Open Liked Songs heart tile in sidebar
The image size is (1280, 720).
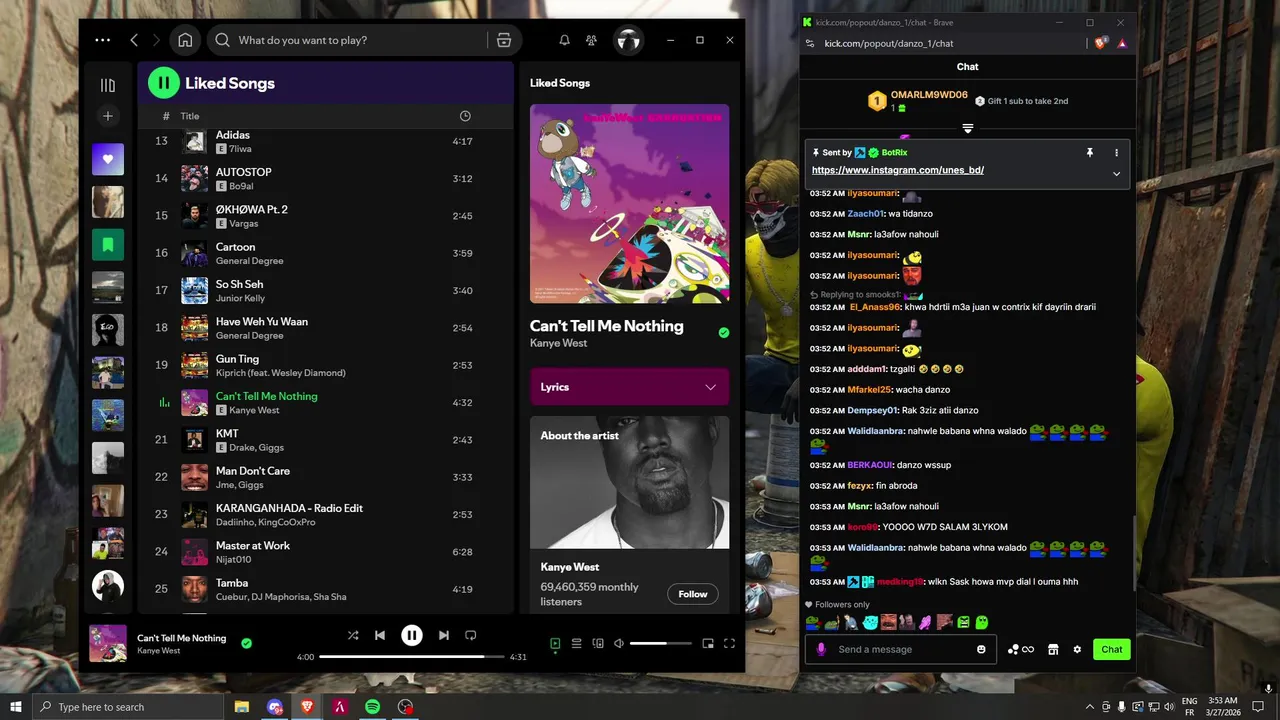point(108,159)
